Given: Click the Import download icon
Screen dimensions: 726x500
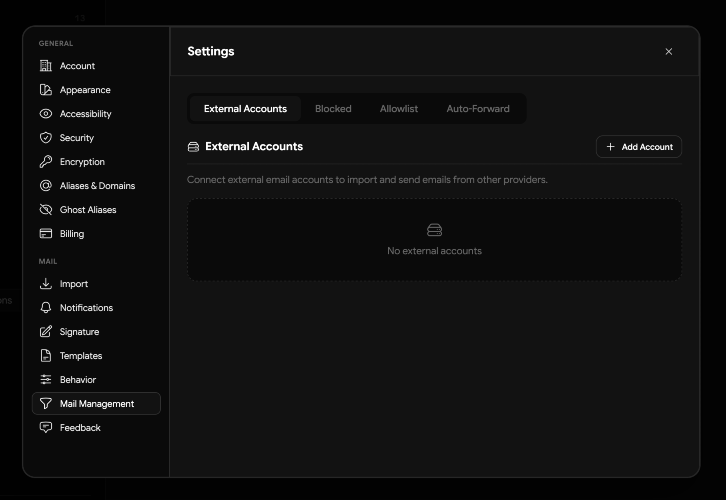Looking at the screenshot, I should coord(45,284).
